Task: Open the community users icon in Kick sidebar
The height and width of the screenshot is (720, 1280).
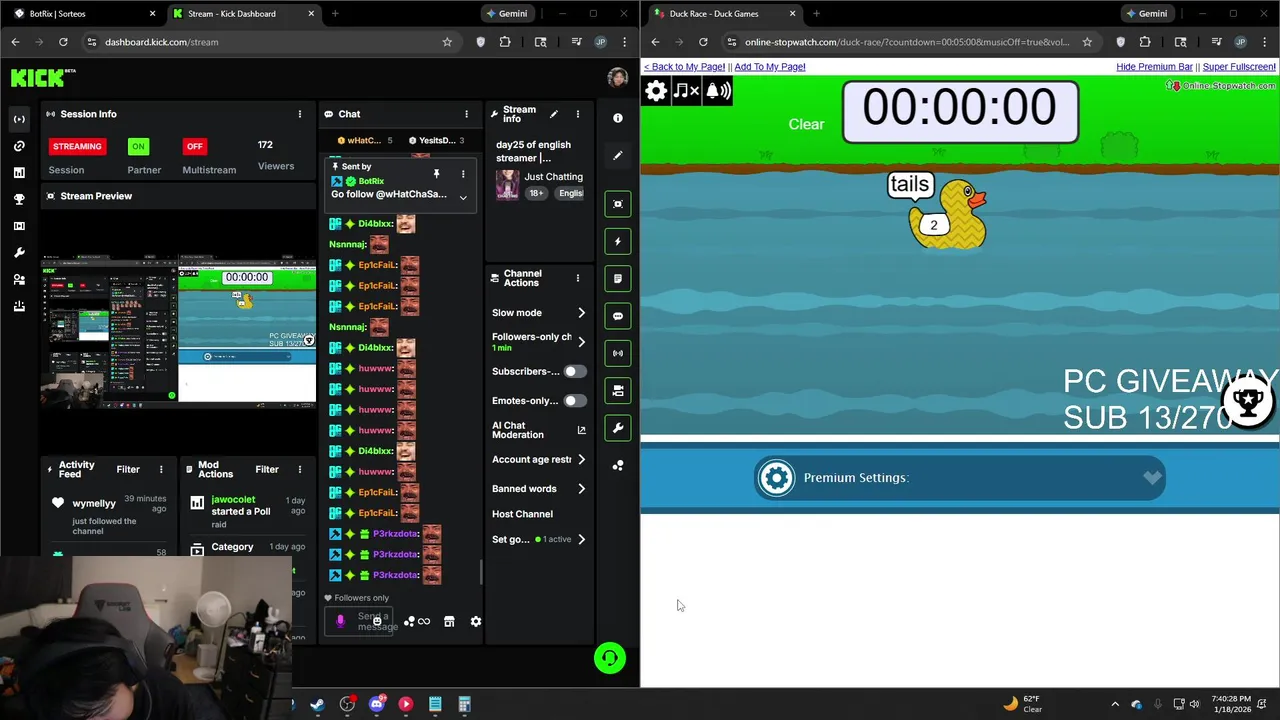Action: coord(19,280)
